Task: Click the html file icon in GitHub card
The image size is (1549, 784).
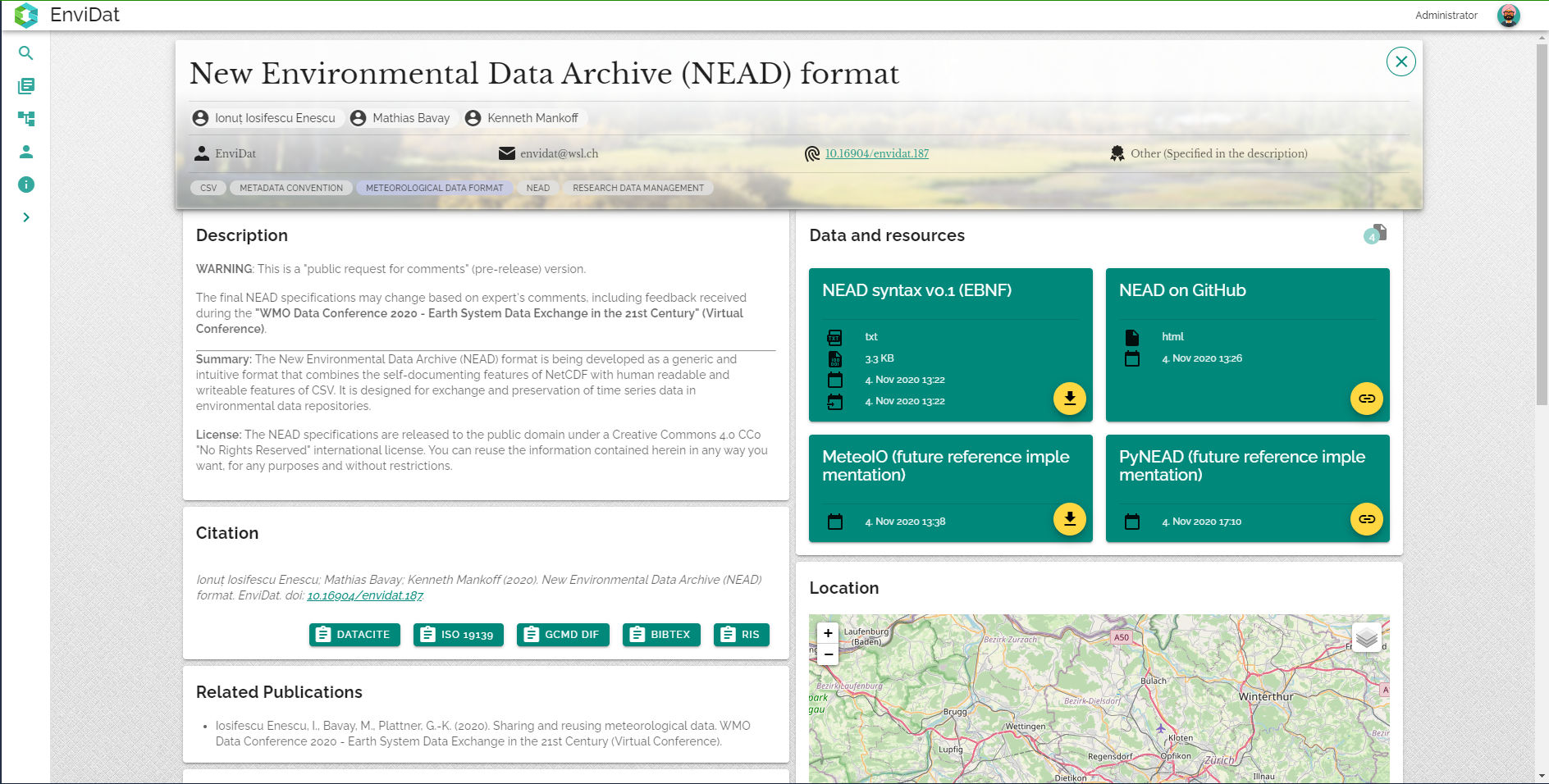Action: pos(1132,337)
